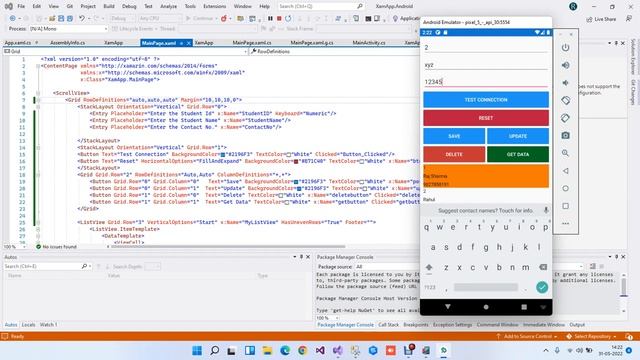Tap the red RESET button

[486, 118]
